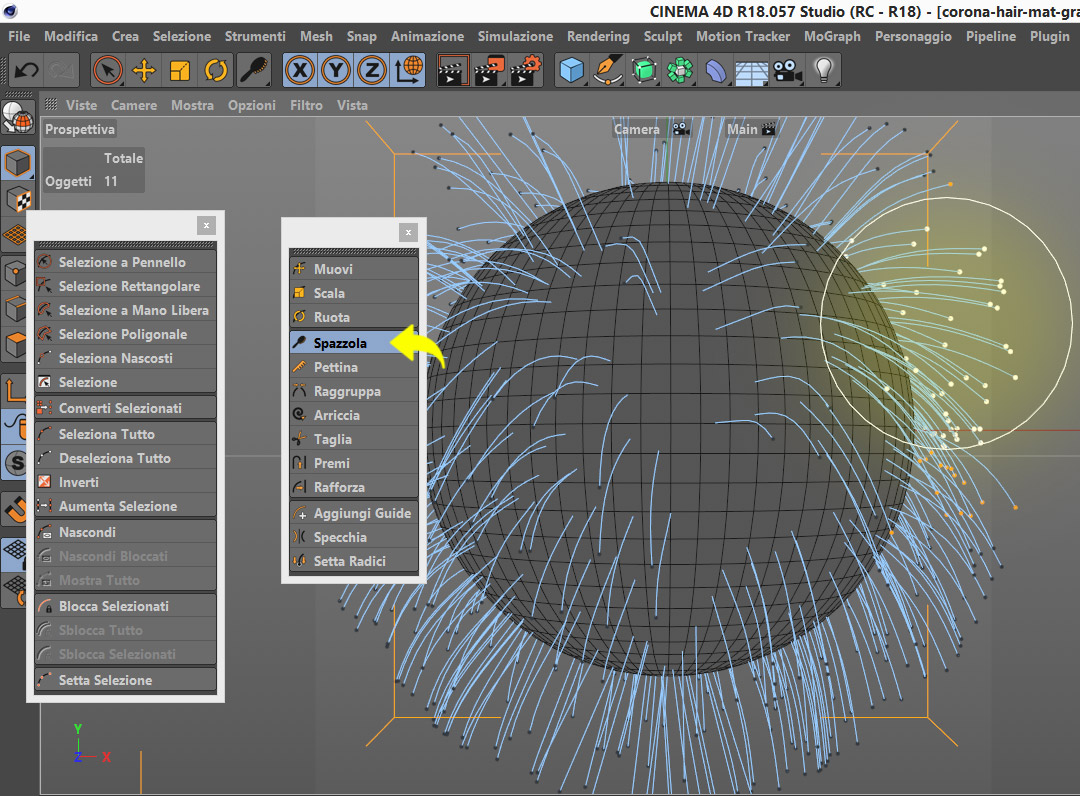Click Blocca Selezionati

(125, 606)
